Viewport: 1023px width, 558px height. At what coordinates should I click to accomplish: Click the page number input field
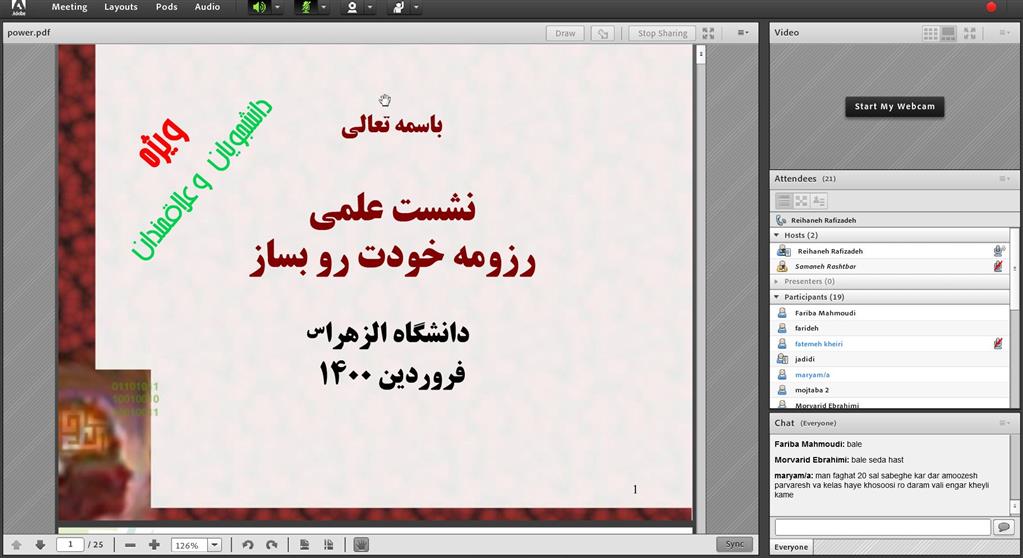[70, 544]
